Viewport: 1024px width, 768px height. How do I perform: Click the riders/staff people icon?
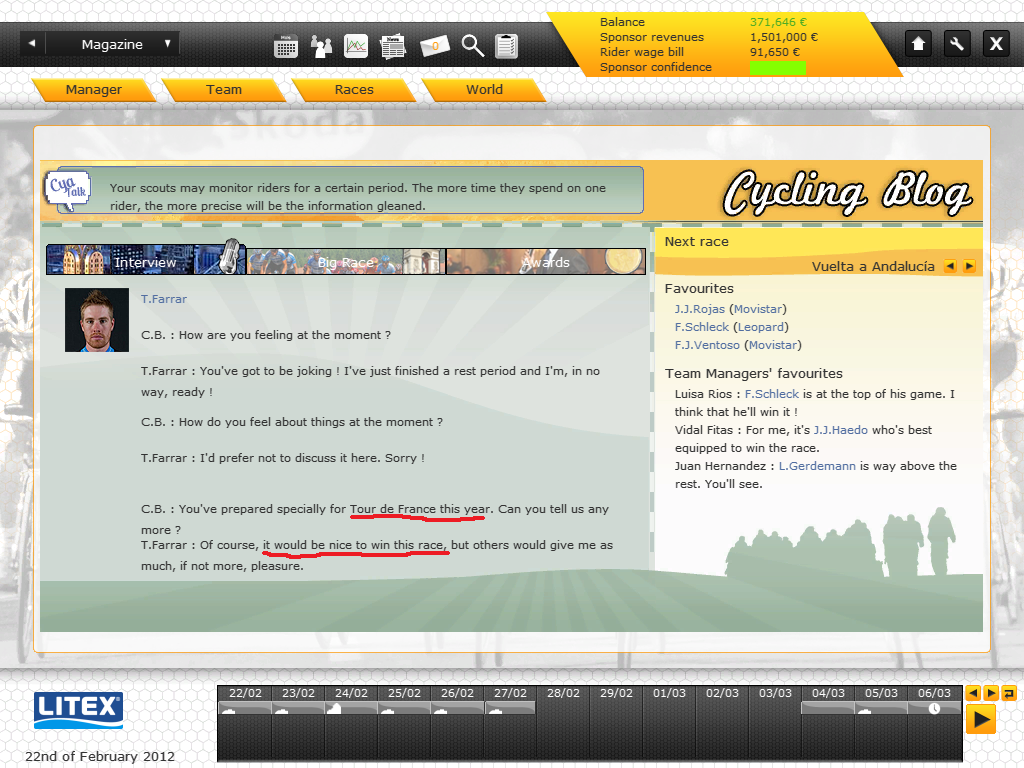coord(321,45)
